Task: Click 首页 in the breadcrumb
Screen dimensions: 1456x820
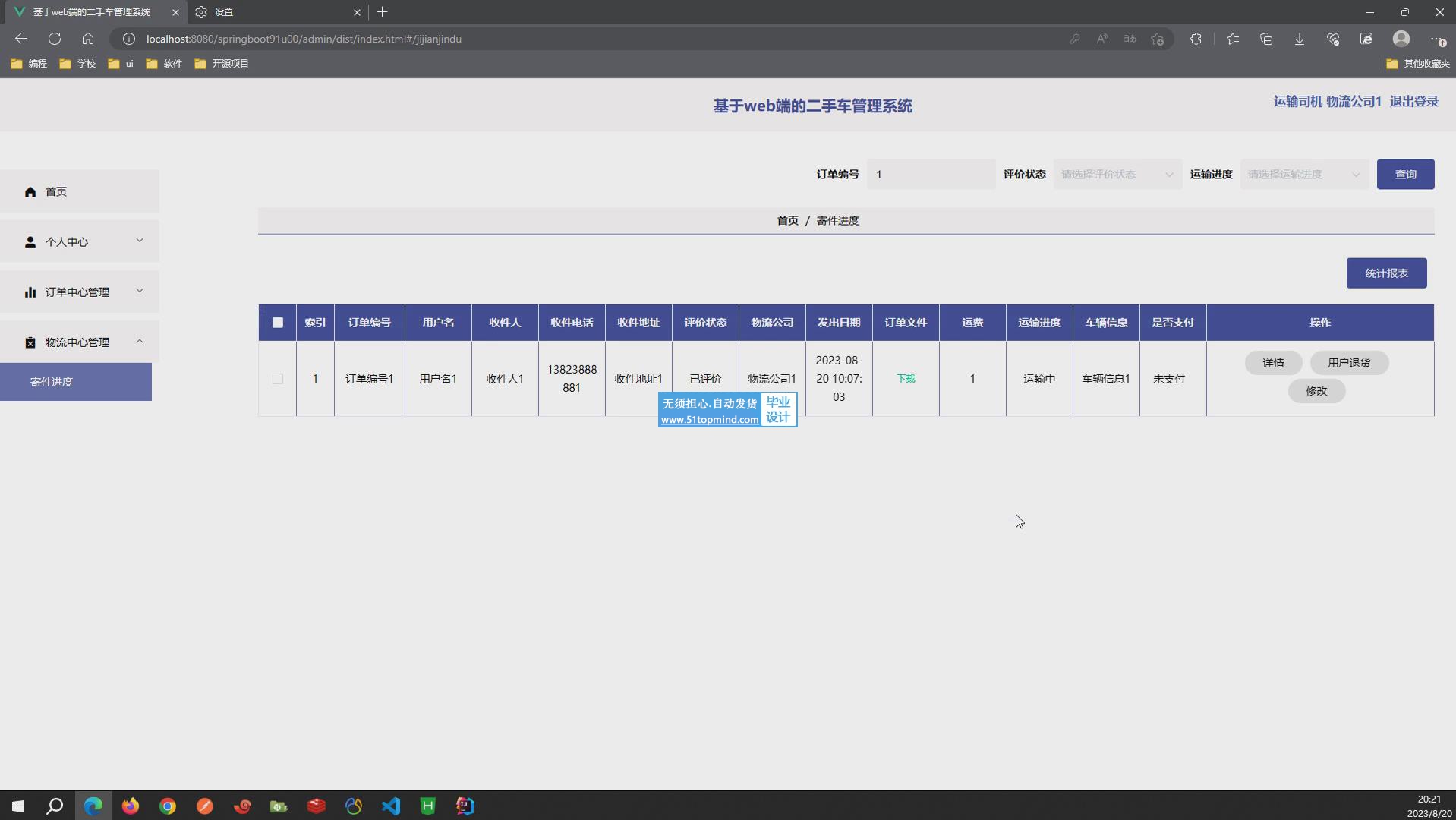Action: (787, 221)
